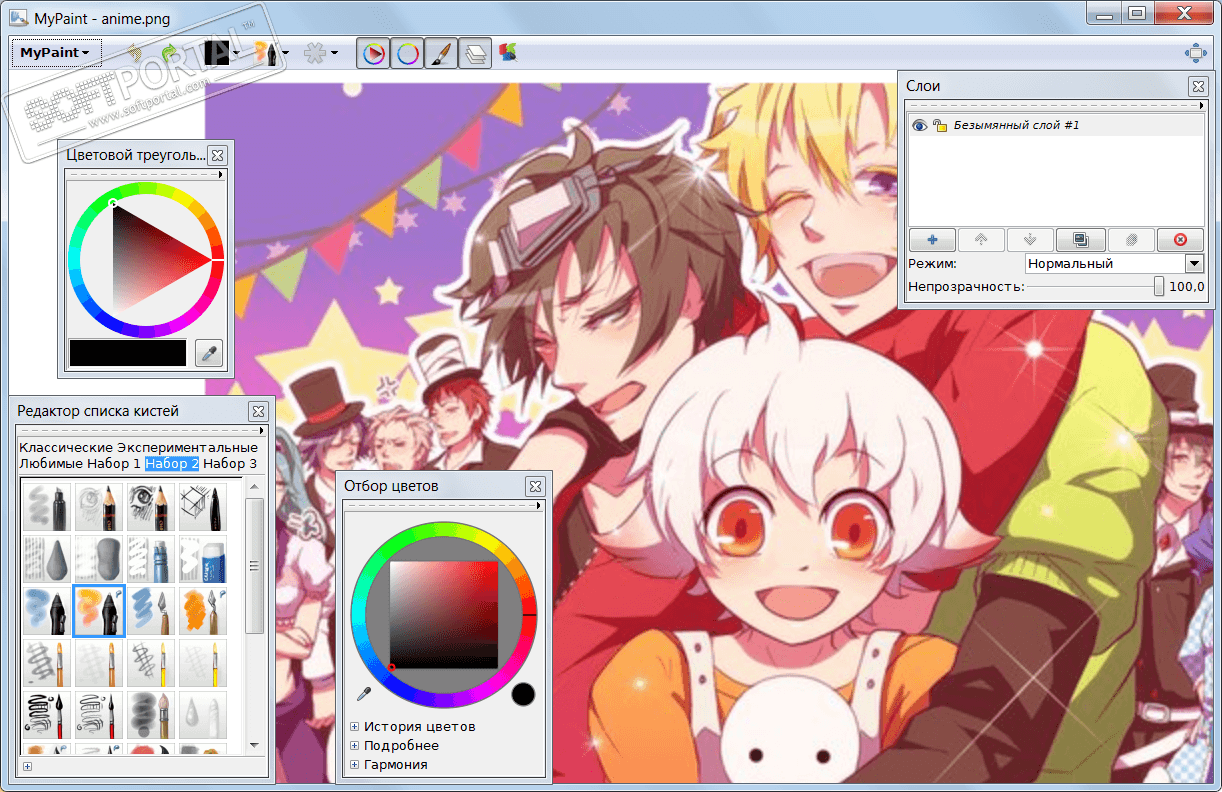1222x792 pixels.
Task: Close the Отбор цветов panel
Action: [535, 486]
